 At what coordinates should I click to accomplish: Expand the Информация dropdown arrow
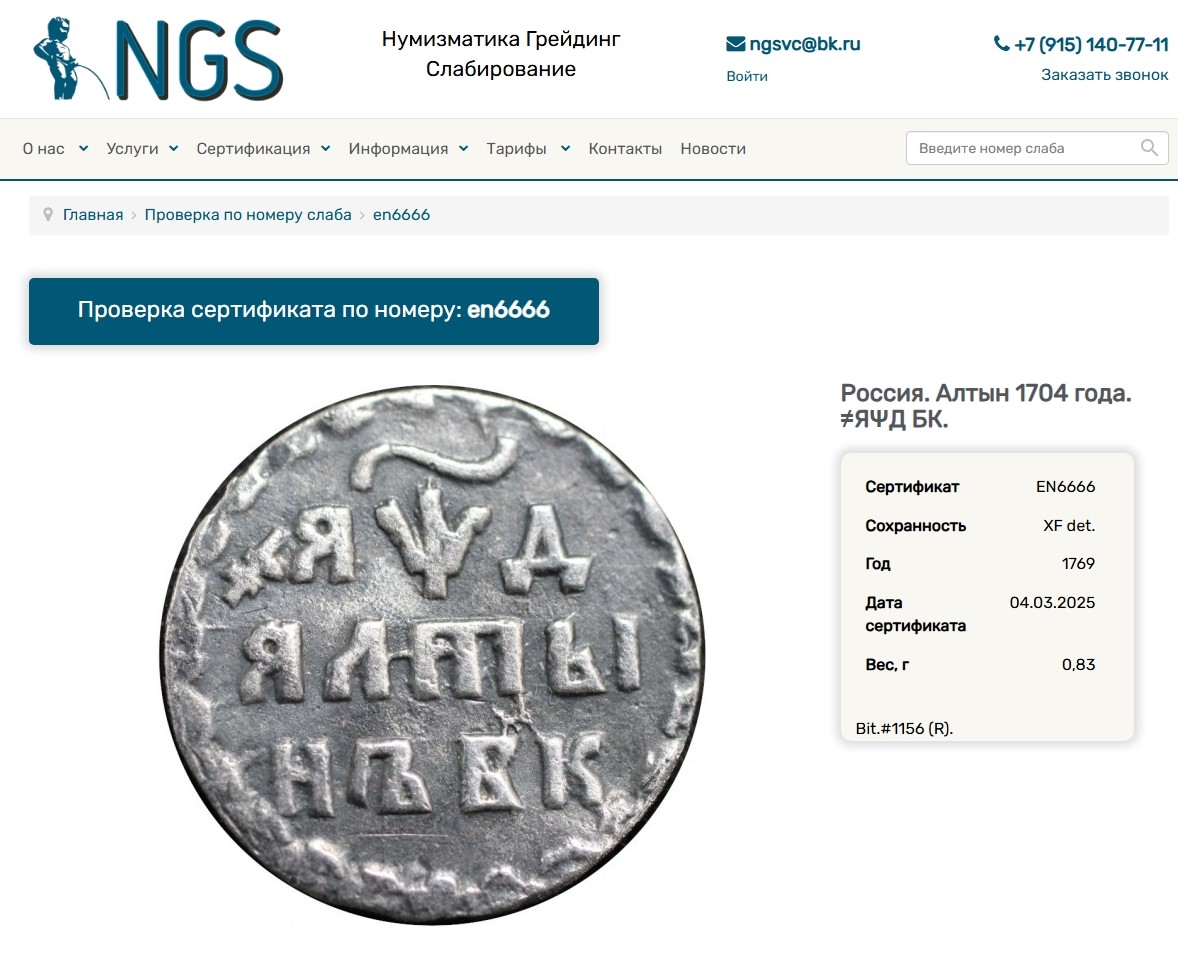(464, 149)
